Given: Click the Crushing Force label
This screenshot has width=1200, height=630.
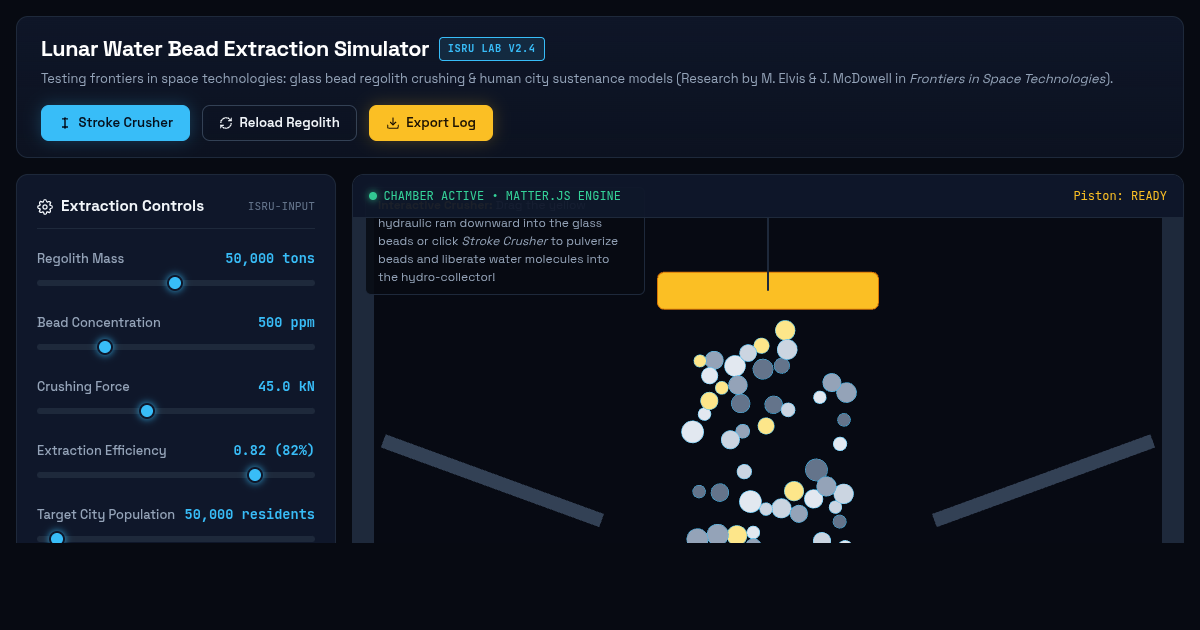Looking at the screenshot, I should point(83,386).
